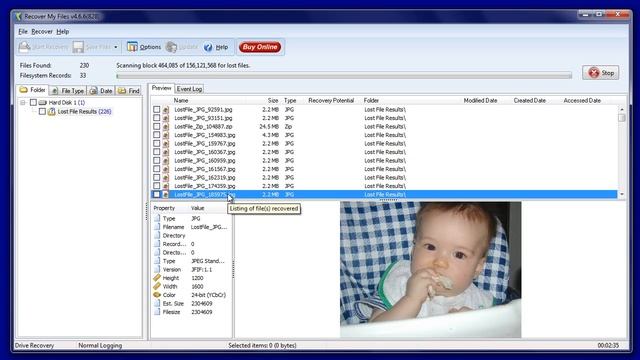Click the Save Files disk icon
Image resolution: width=640 pixels, height=360 pixels.
tap(78, 47)
